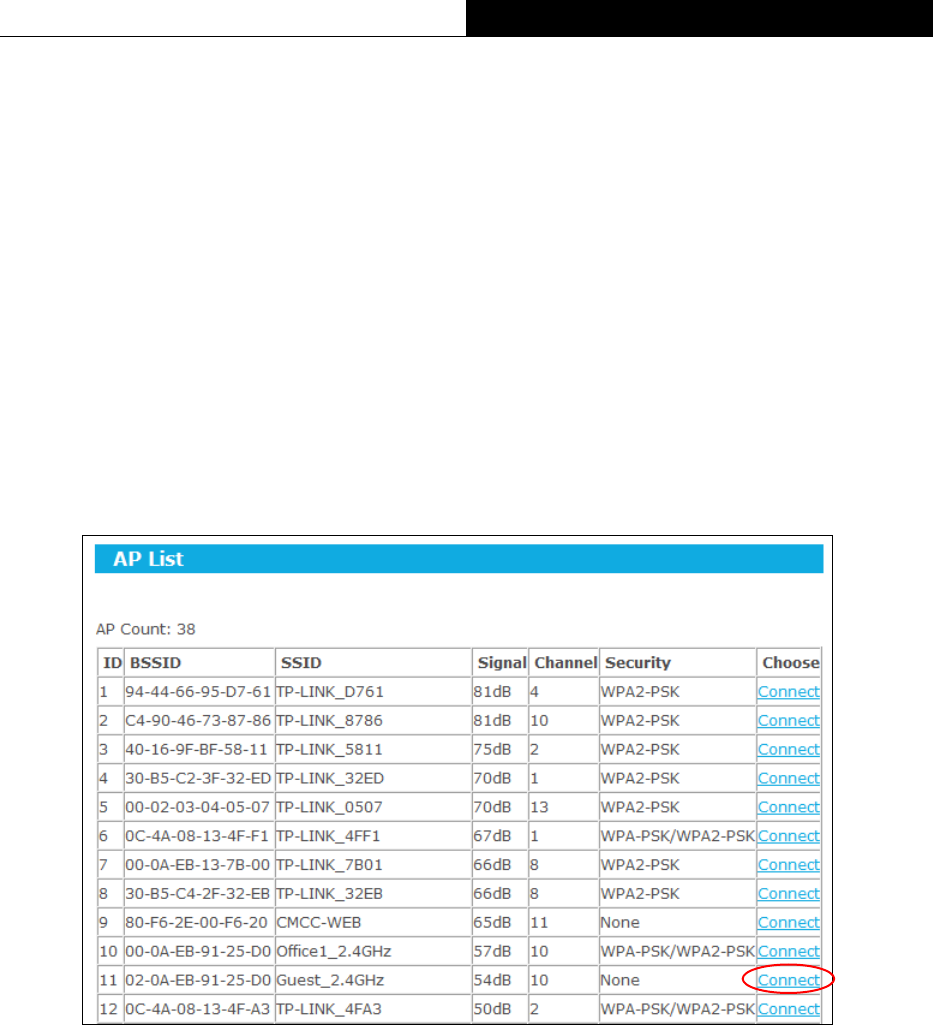
Task: Click the ID column header
Action: 112,663
